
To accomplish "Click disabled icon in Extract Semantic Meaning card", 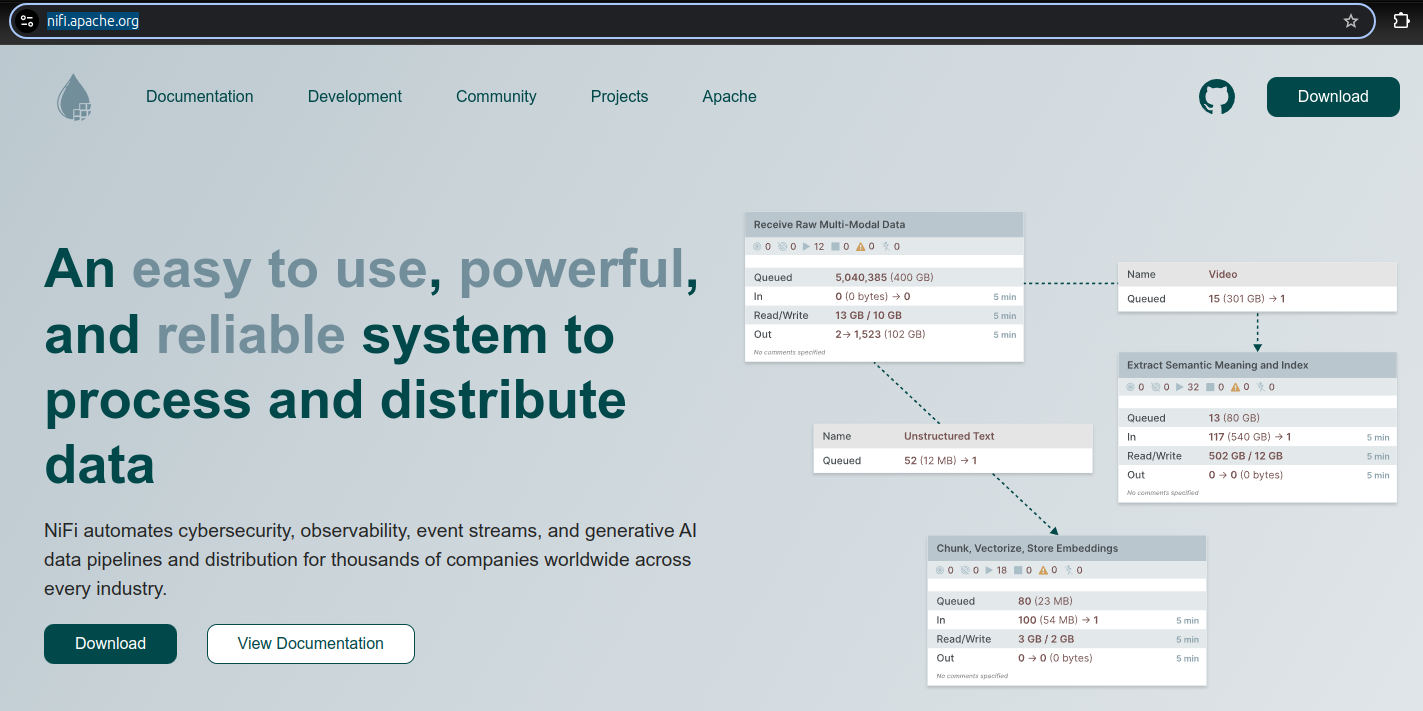I will (1260, 387).
